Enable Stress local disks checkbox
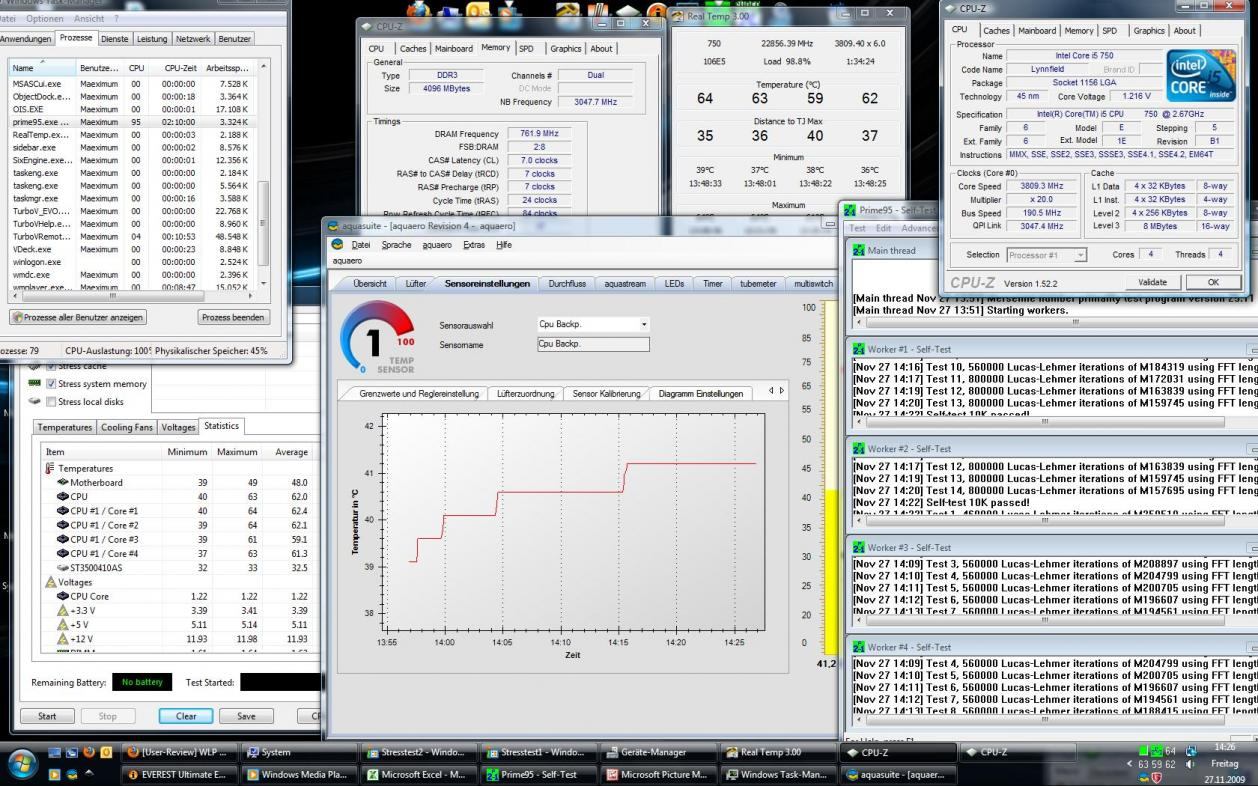The height and width of the screenshot is (786, 1258). 51,402
